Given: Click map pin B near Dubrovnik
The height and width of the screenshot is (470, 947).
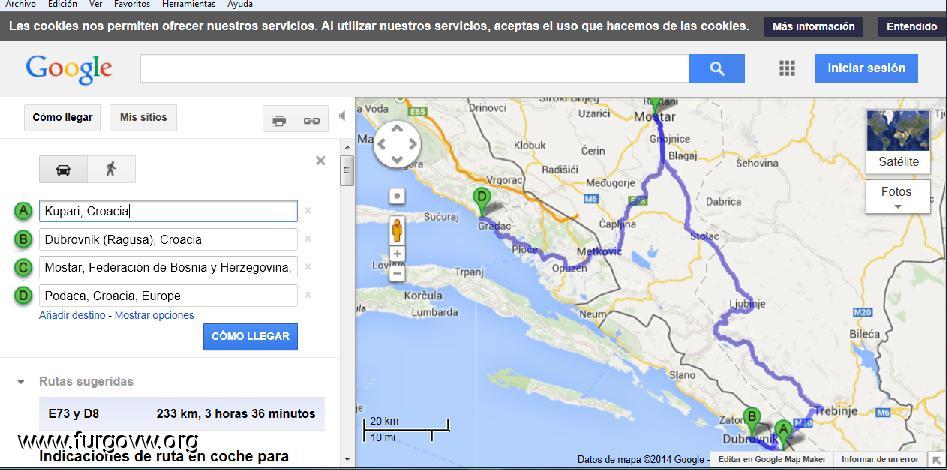Looking at the screenshot, I should pyautogui.click(x=751, y=422).
